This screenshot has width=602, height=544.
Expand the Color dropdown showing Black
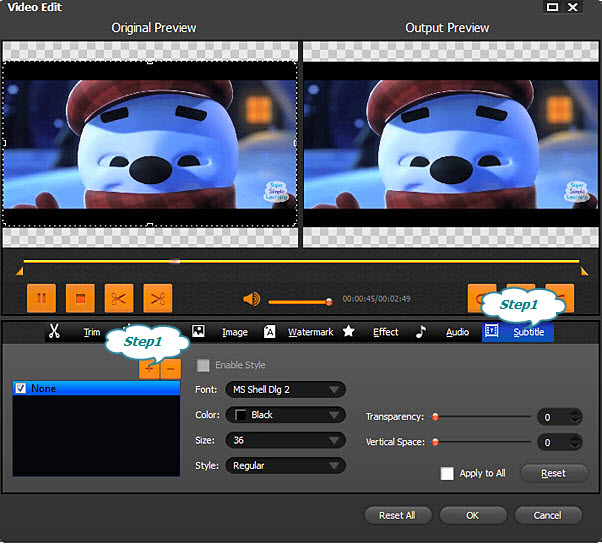[285, 415]
